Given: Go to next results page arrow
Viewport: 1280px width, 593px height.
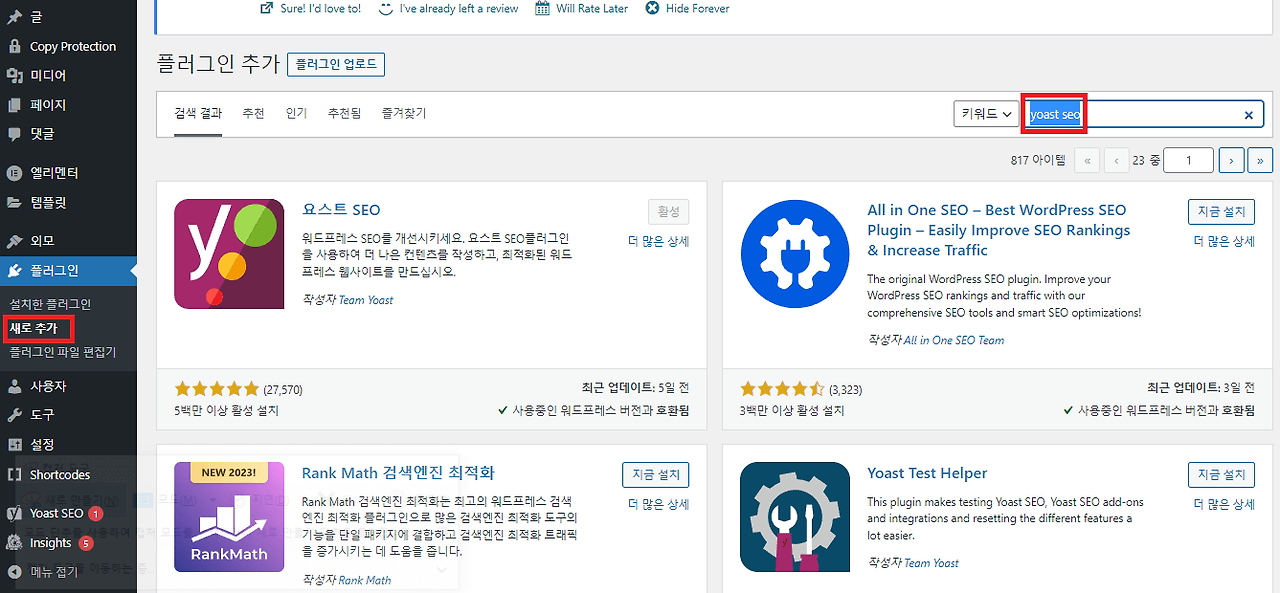Looking at the screenshot, I should tap(1232, 160).
